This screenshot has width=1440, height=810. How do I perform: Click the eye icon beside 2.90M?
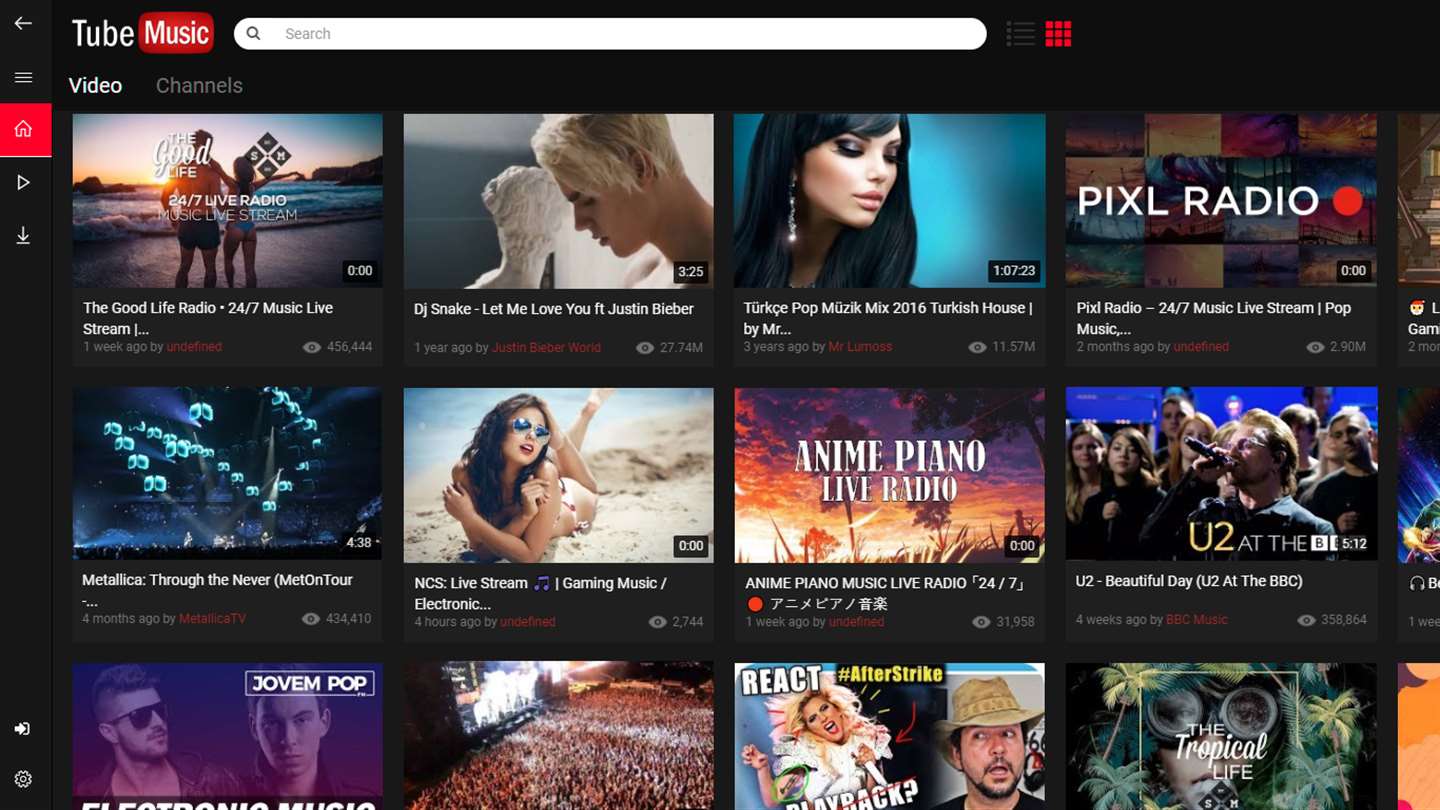click(x=1315, y=347)
